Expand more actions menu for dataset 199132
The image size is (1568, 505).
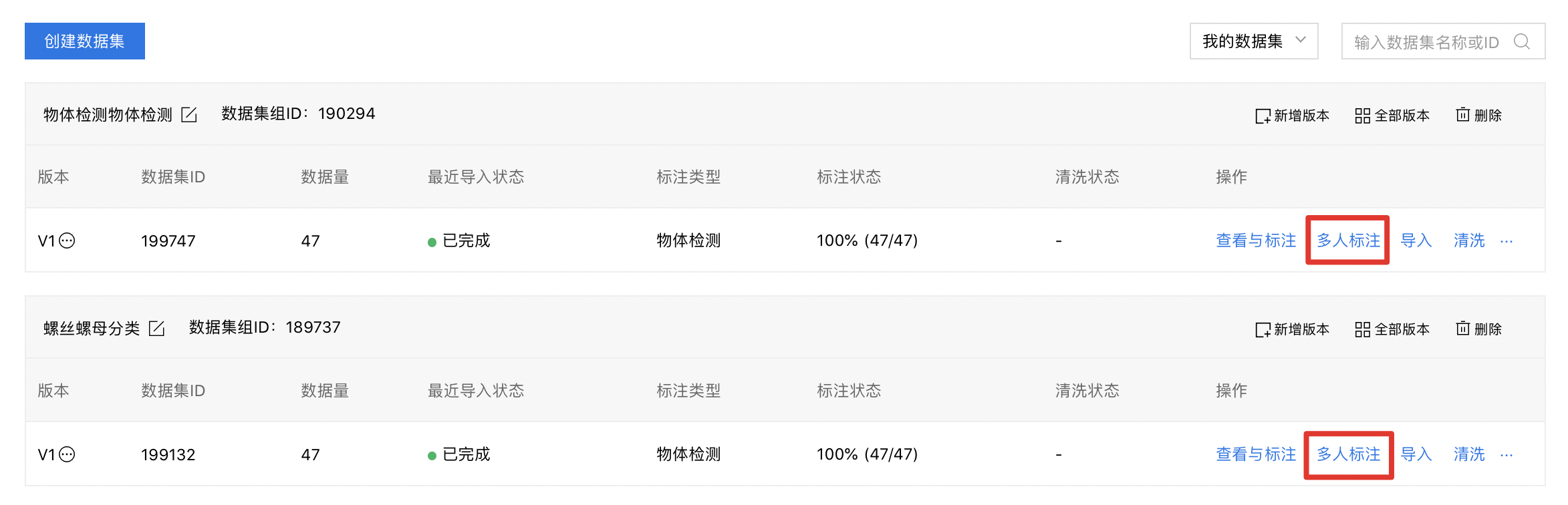pos(1506,455)
